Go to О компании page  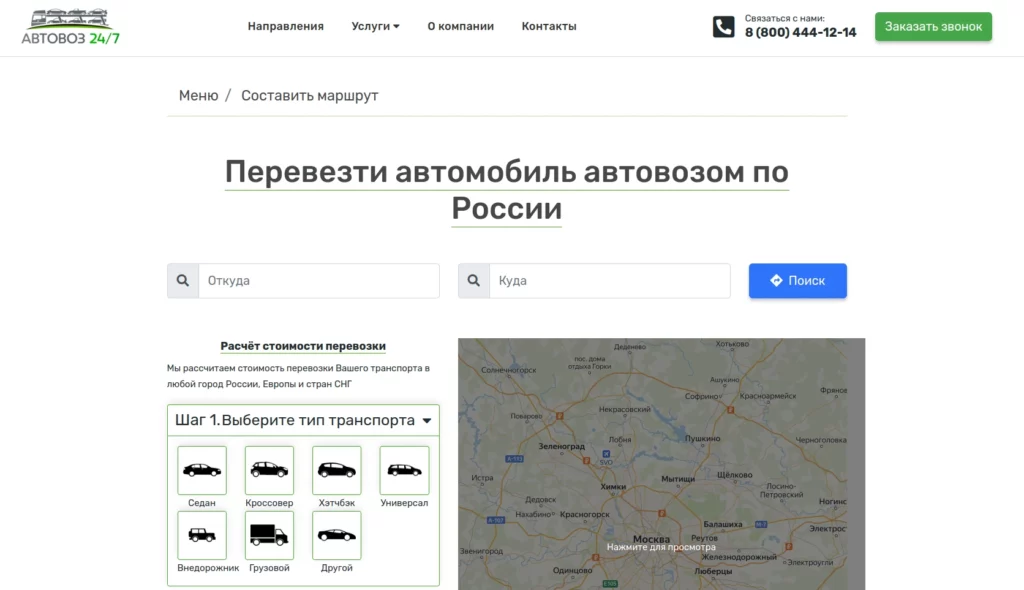[x=460, y=26]
